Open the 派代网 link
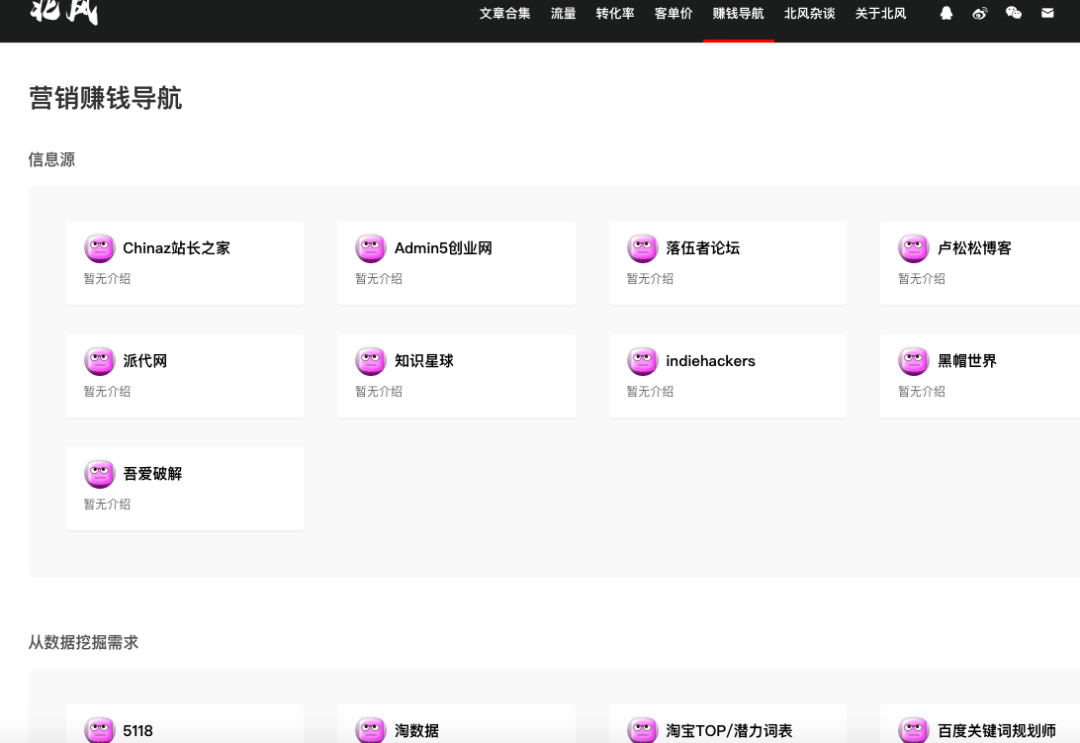The image size is (1080, 743). click(145, 361)
